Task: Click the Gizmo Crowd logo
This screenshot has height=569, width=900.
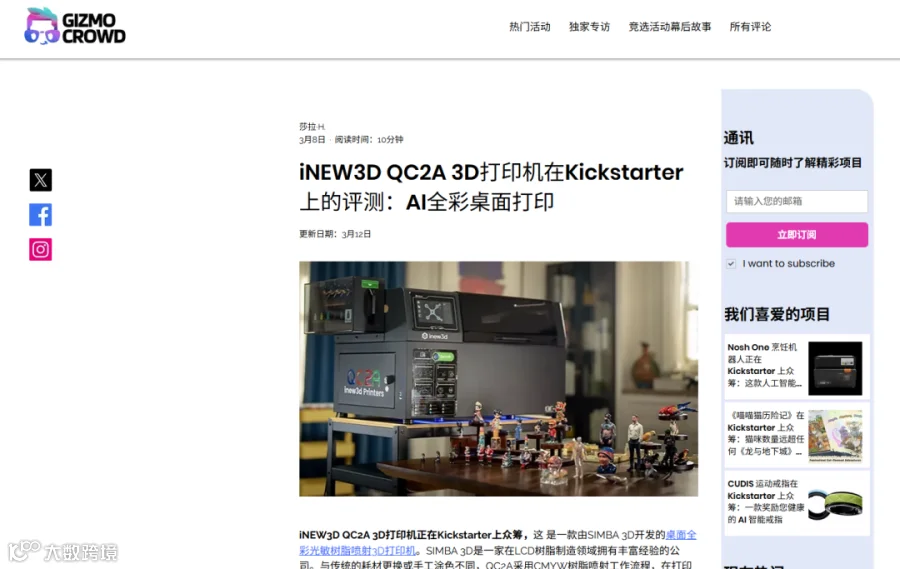Action: [75, 27]
